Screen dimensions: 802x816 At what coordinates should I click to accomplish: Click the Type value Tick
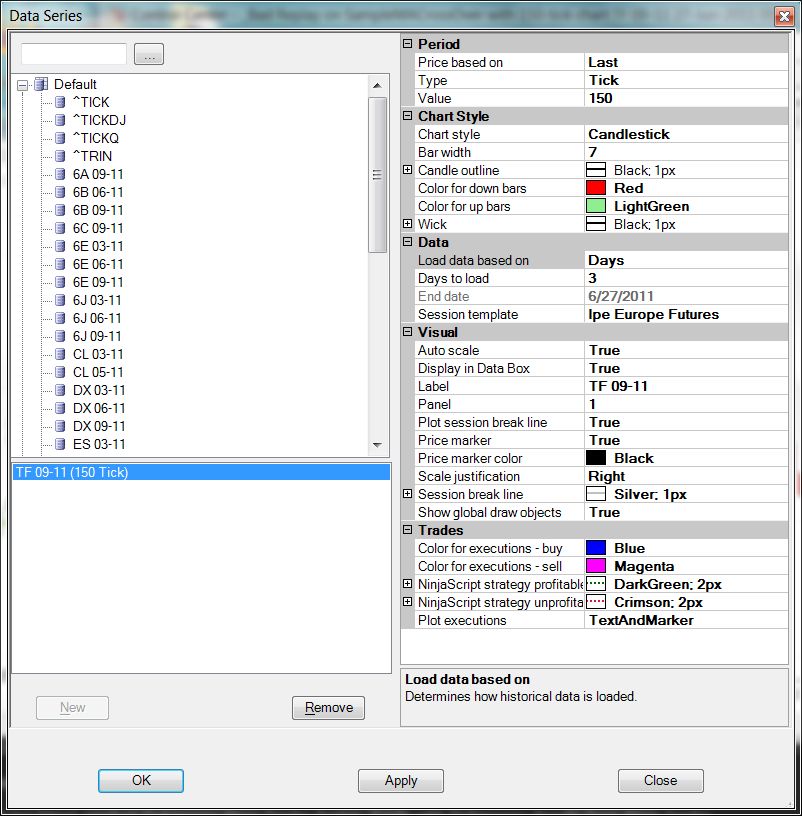tap(686, 80)
